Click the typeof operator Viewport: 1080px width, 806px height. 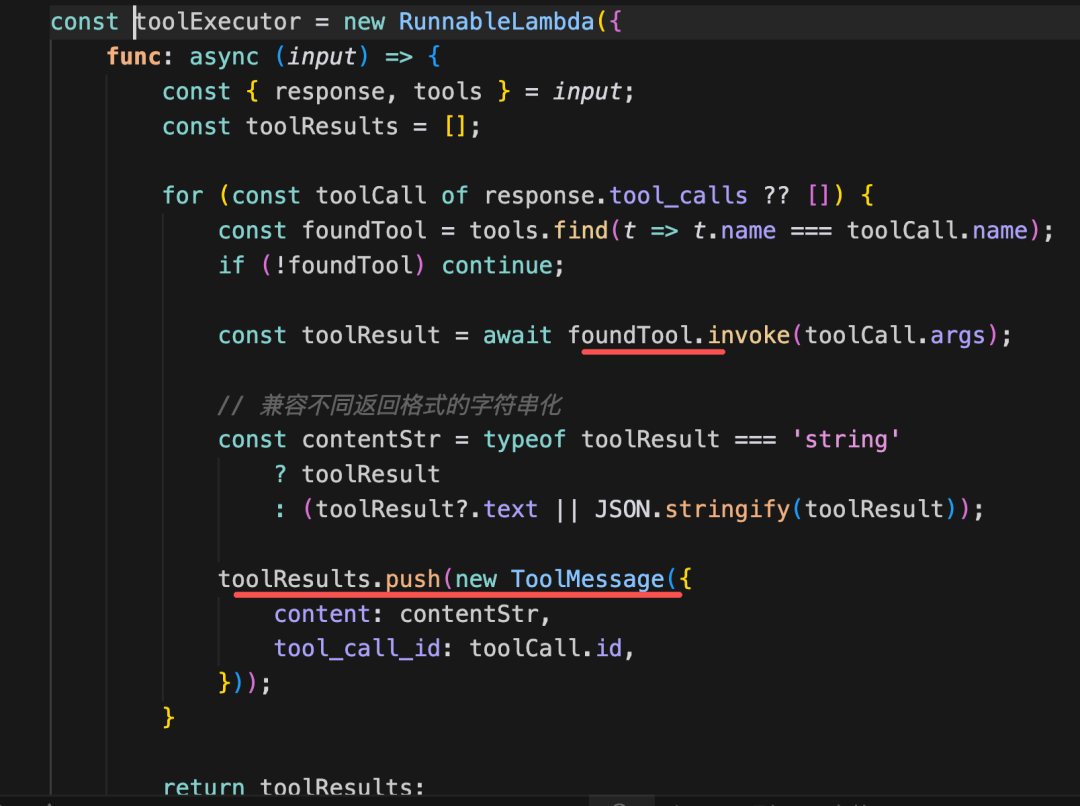click(524, 440)
